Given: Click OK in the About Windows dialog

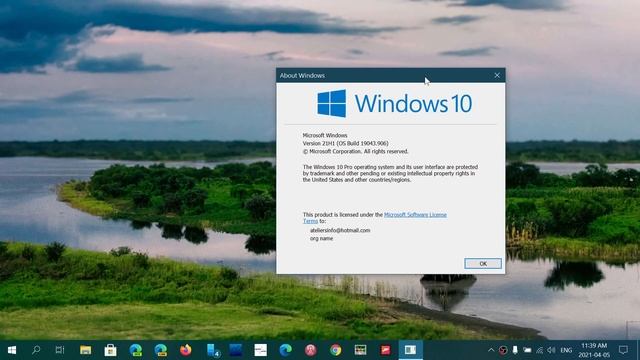Looking at the screenshot, I should (x=483, y=264).
